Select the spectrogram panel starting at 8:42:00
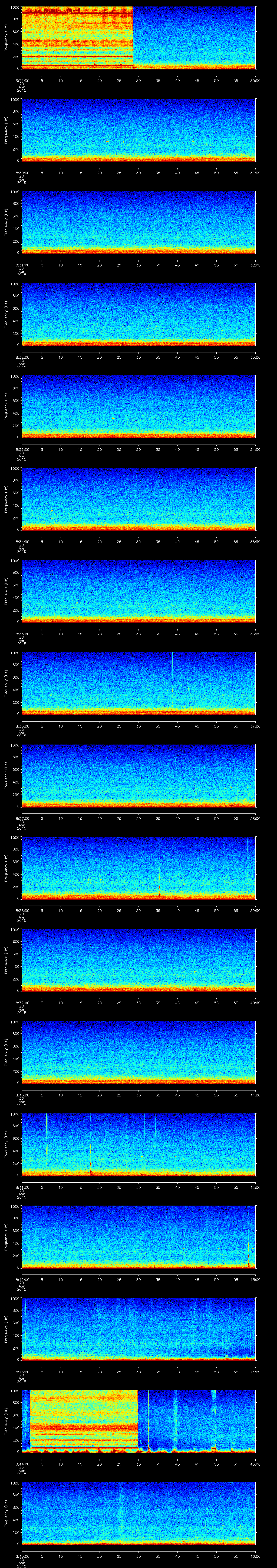The image size is (277, 1568). pyautogui.click(x=138, y=1237)
